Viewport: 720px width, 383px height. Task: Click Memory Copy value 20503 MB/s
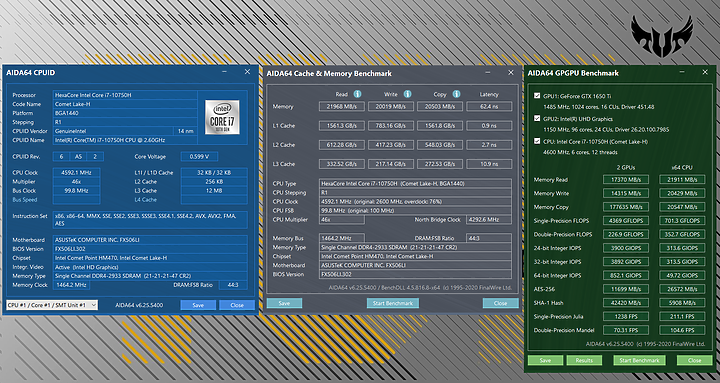click(440, 107)
